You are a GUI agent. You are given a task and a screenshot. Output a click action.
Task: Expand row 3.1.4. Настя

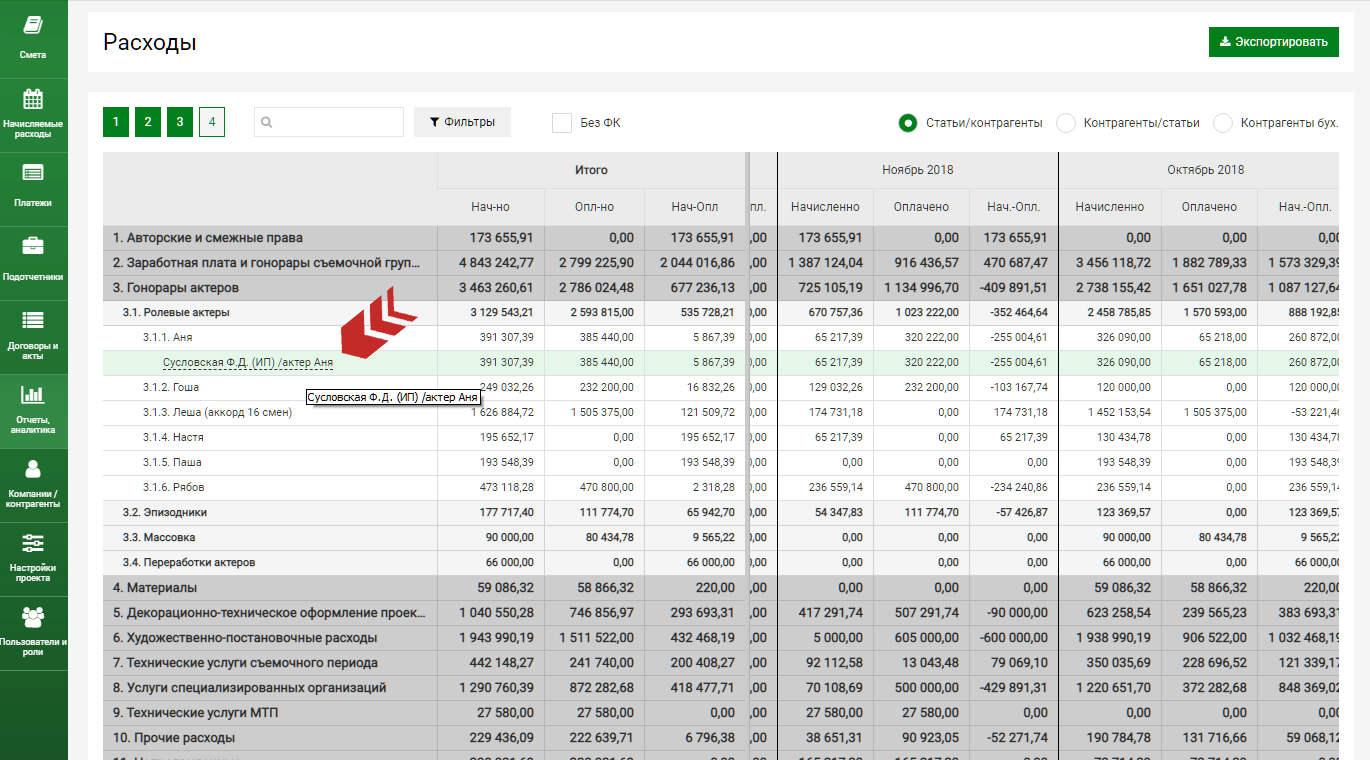tap(270, 437)
